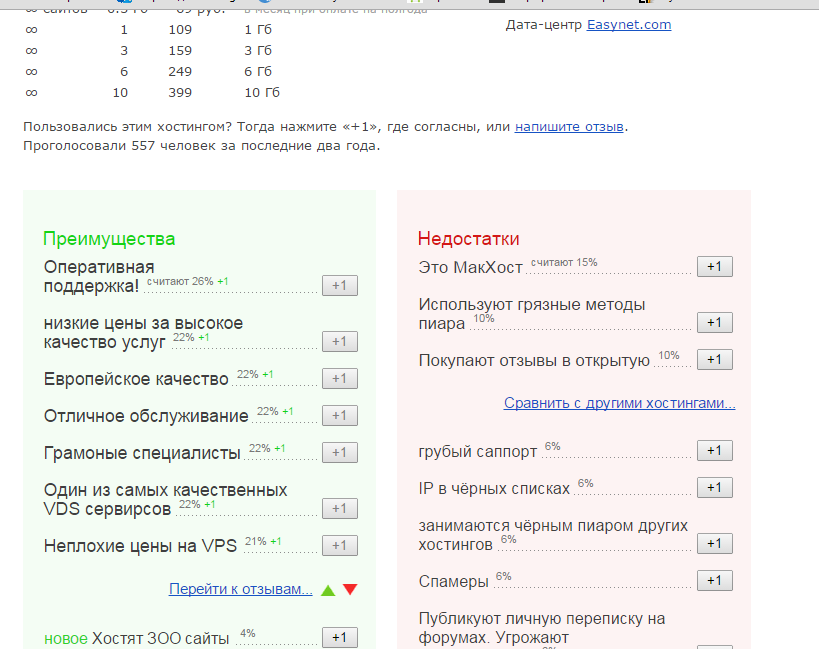Vote +1 for 'занимаются чёрным пиаром других хостингов'
This screenshot has height=649, width=819.
point(715,544)
